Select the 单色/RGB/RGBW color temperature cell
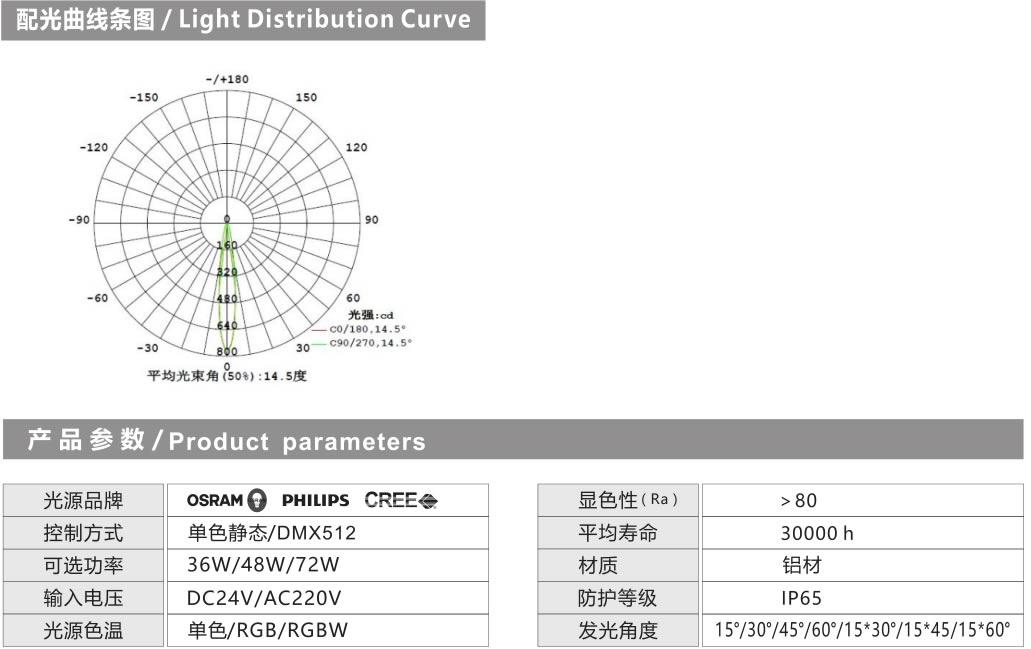The width and height of the screenshot is (1031, 649). 268,631
